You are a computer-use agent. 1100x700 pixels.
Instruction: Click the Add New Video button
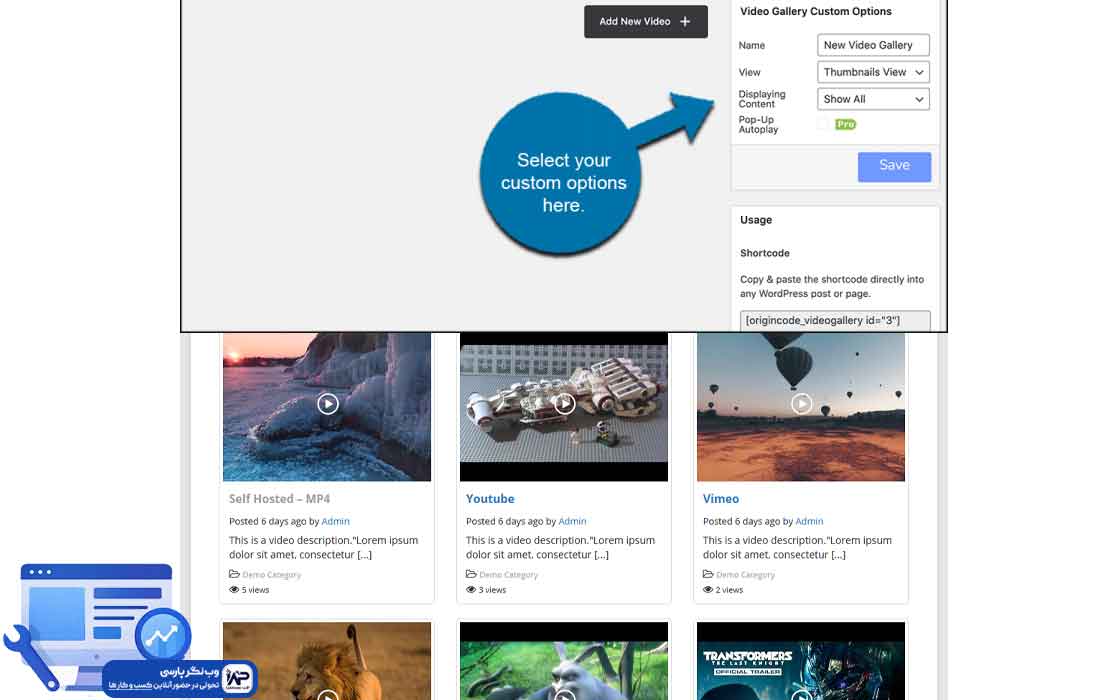645,21
